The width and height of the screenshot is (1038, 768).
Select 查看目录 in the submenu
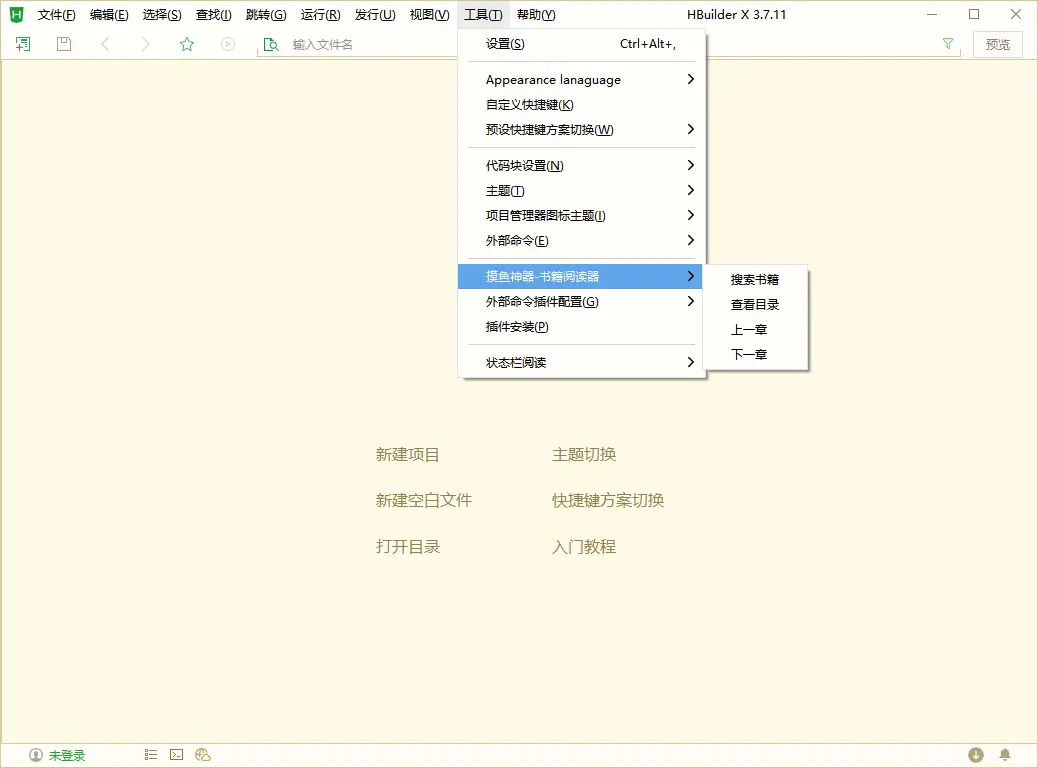tap(755, 305)
